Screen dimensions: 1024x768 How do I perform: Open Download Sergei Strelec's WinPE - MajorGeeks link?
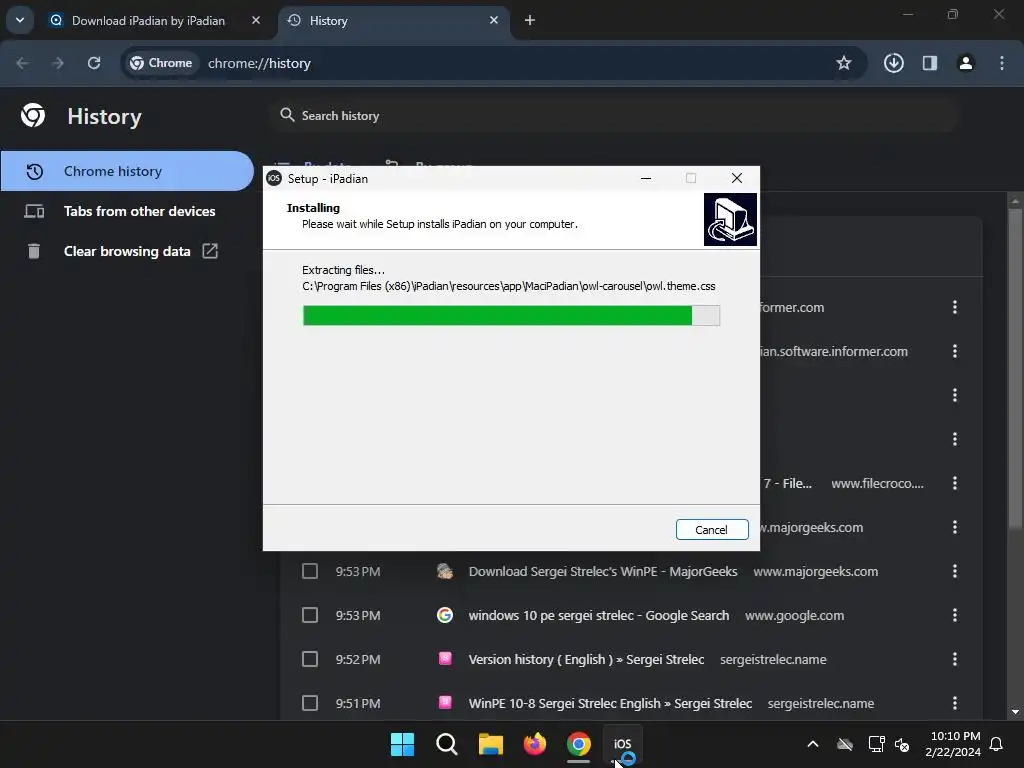click(x=603, y=571)
